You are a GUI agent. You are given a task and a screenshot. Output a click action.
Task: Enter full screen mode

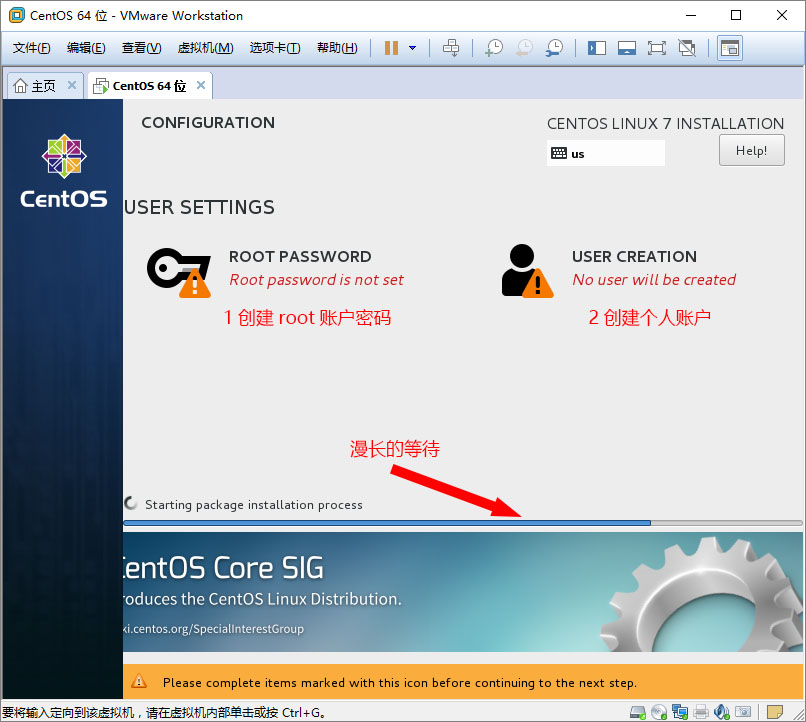[x=656, y=48]
